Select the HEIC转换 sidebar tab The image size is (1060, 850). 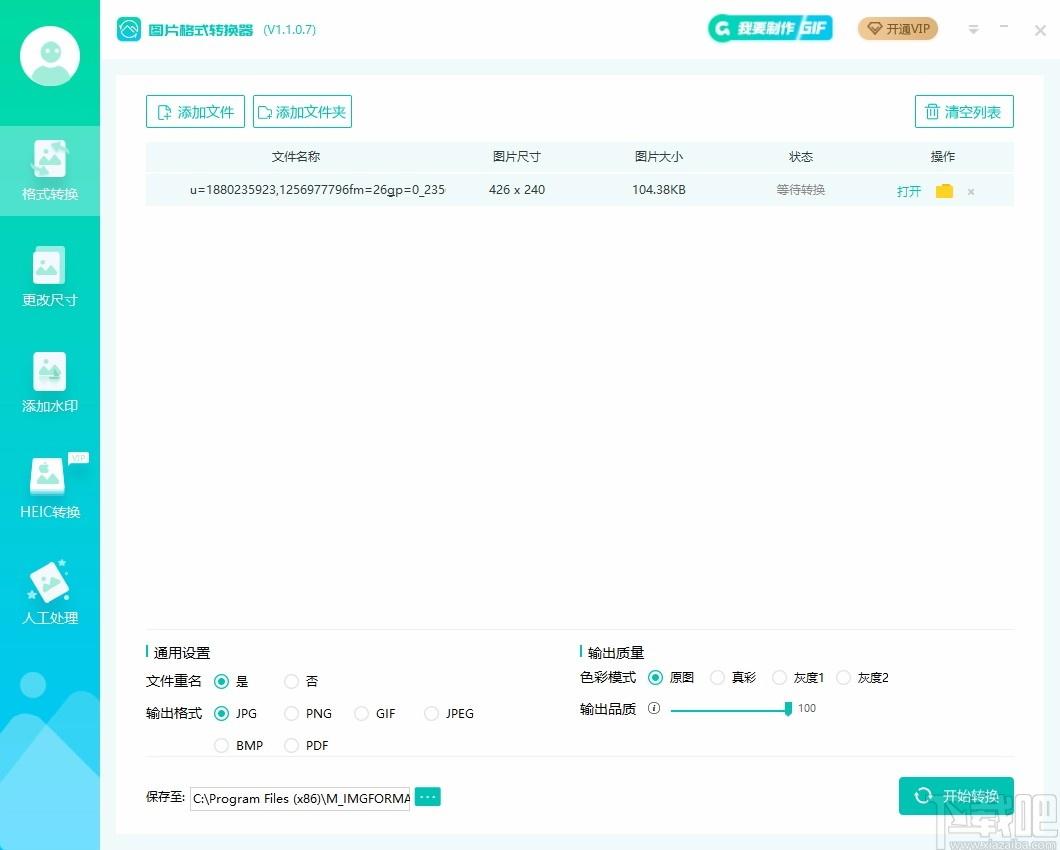pyautogui.click(x=50, y=488)
